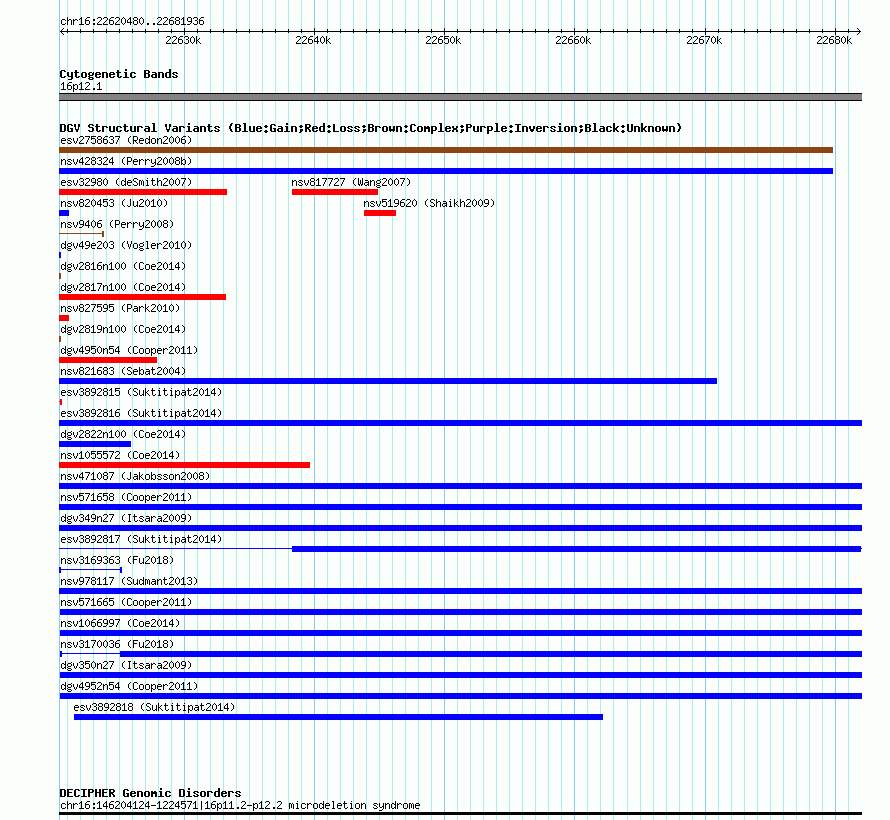Image resolution: width=890 pixels, height=820 pixels.
Task: Click the nsv1055572 (Coe2014) label
Action: 120,455
